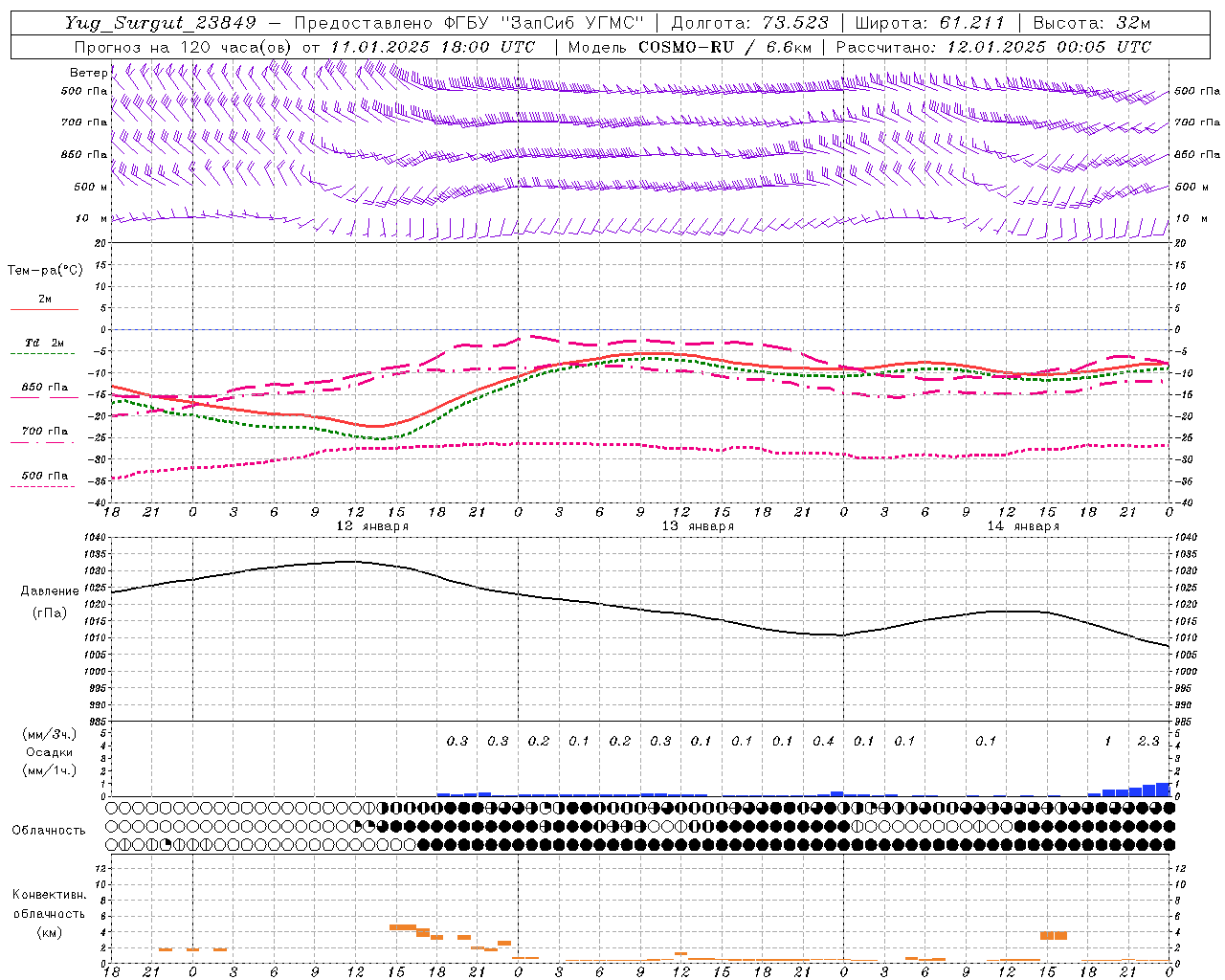Click the Тем-ра(°C) temperature panel label
Image resolution: width=1225 pixels, height=980 pixels.
click(45, 271)
